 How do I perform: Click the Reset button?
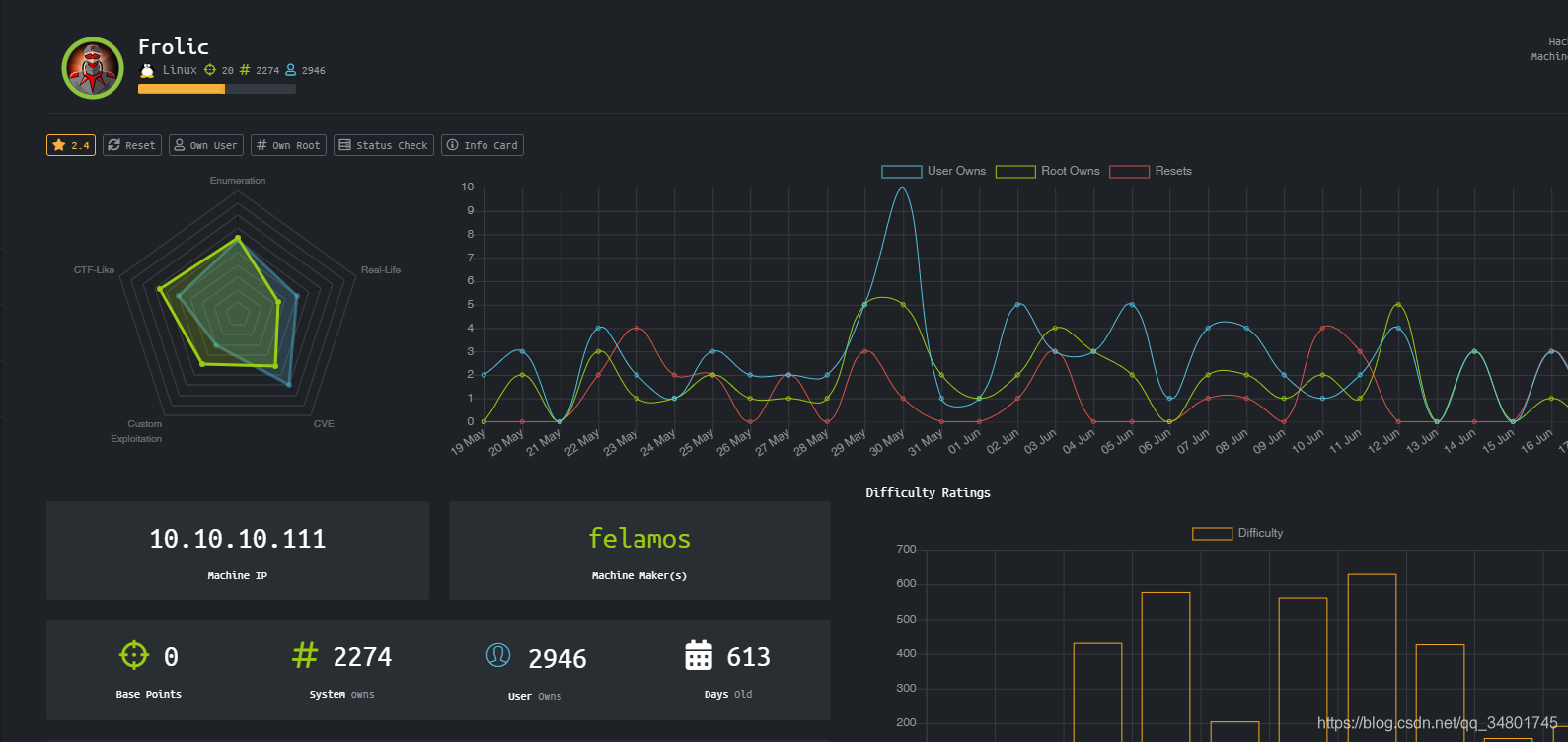tap(132, 145)
